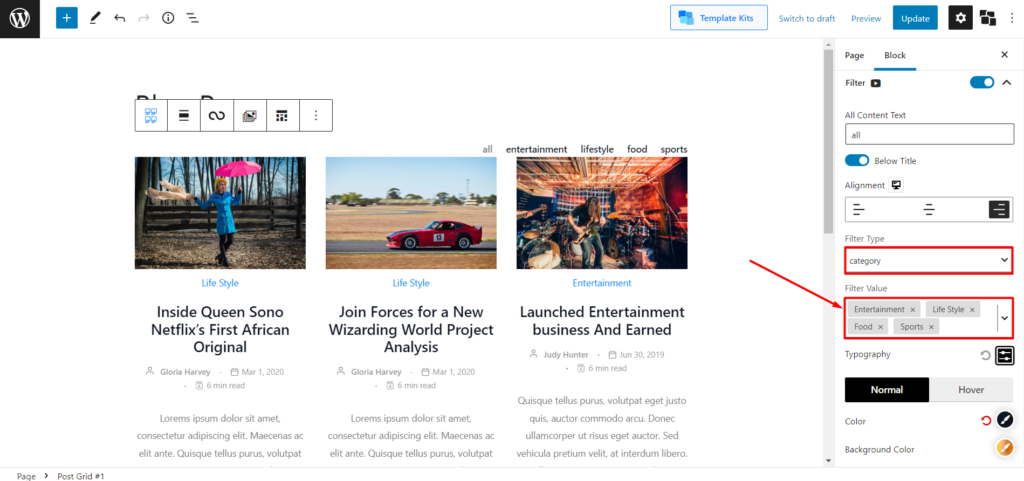The height and width of the screenshot is (481, 1024).
Task: Open the Launched Entertainment business post title
Action: (x=601, y=320)
